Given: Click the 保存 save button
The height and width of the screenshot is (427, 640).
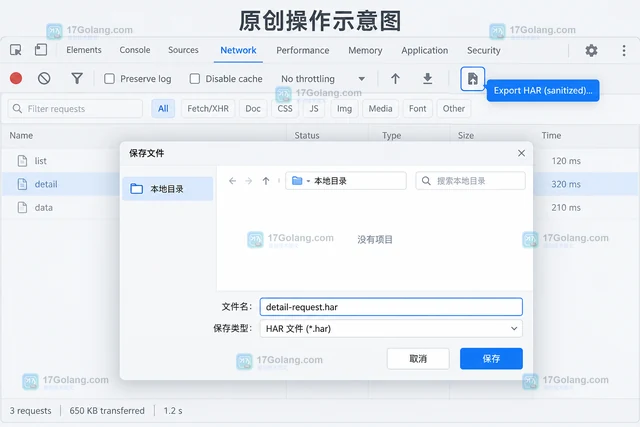Looking at the screenshot, I should tap(491, 359).
